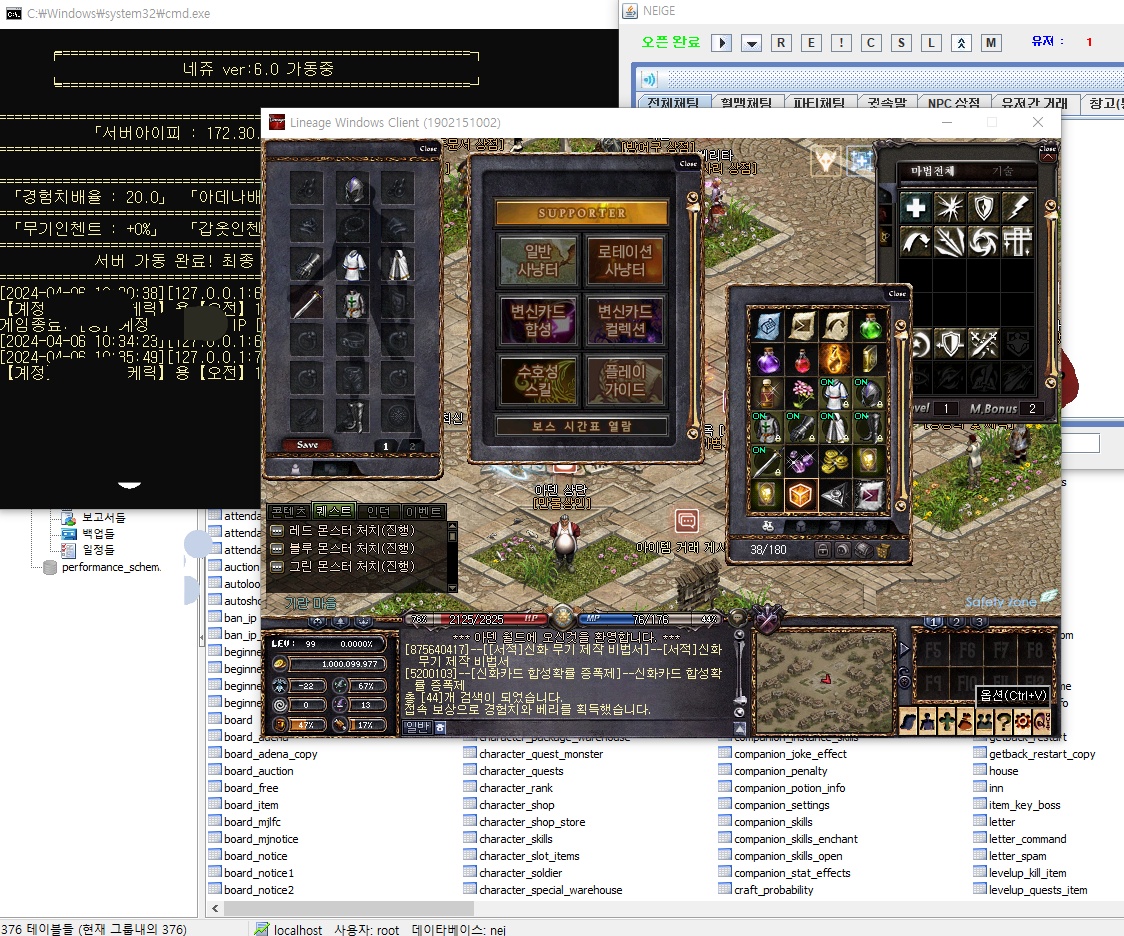Toggle the ON helmet inventory item

(x=870, y=393)
